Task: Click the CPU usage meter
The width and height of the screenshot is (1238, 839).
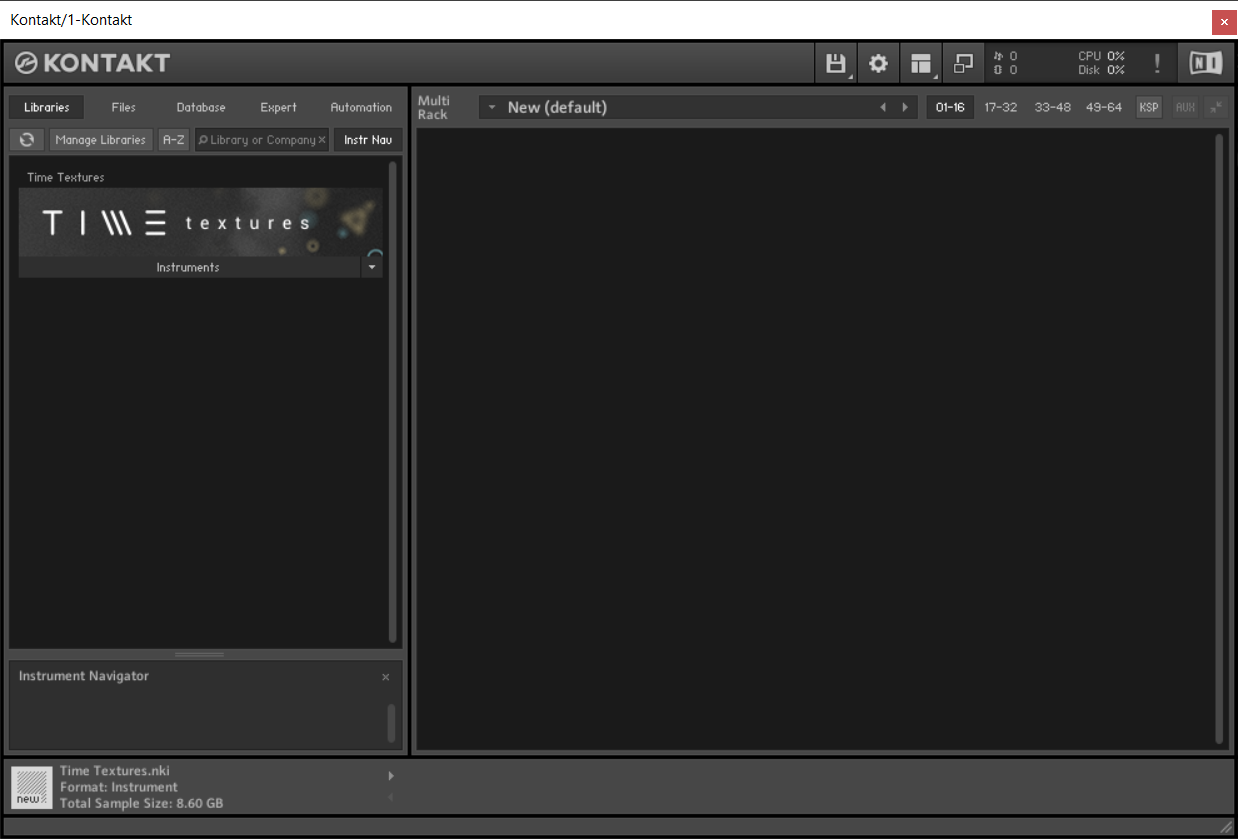Action: (x=1101, y=57)
